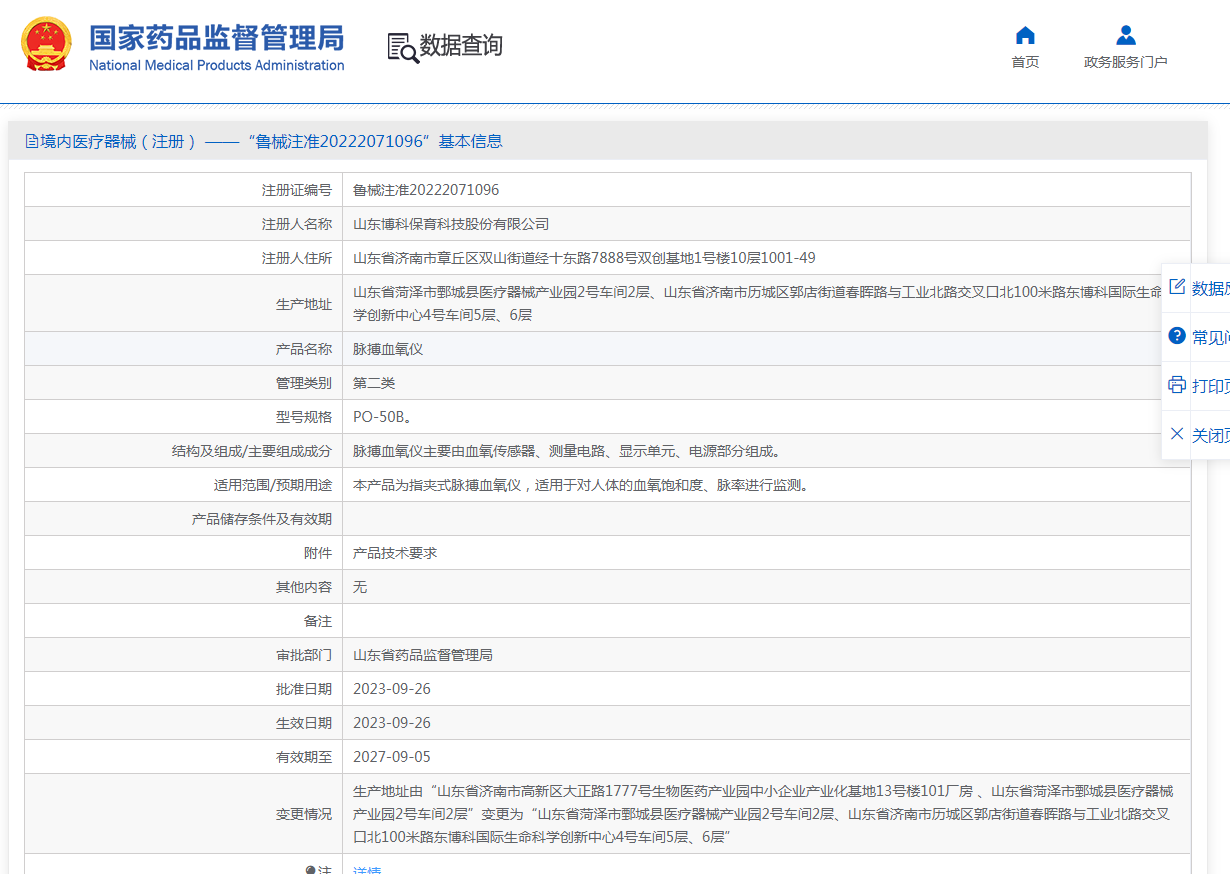Open 政务服务门户 link
1230x874 pixels.
pos(1126,62)
